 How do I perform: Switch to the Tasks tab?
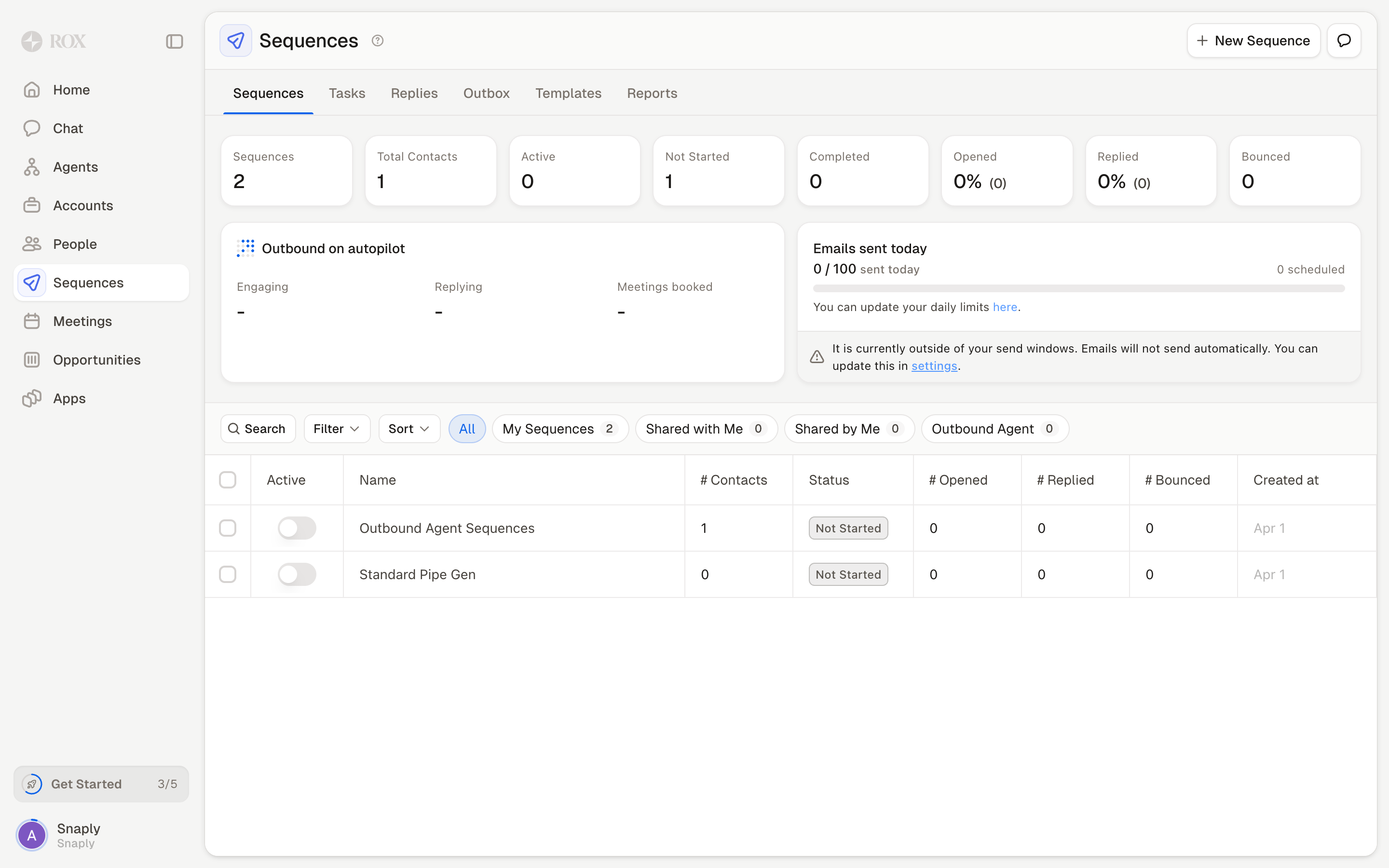[x=347, y=93]
